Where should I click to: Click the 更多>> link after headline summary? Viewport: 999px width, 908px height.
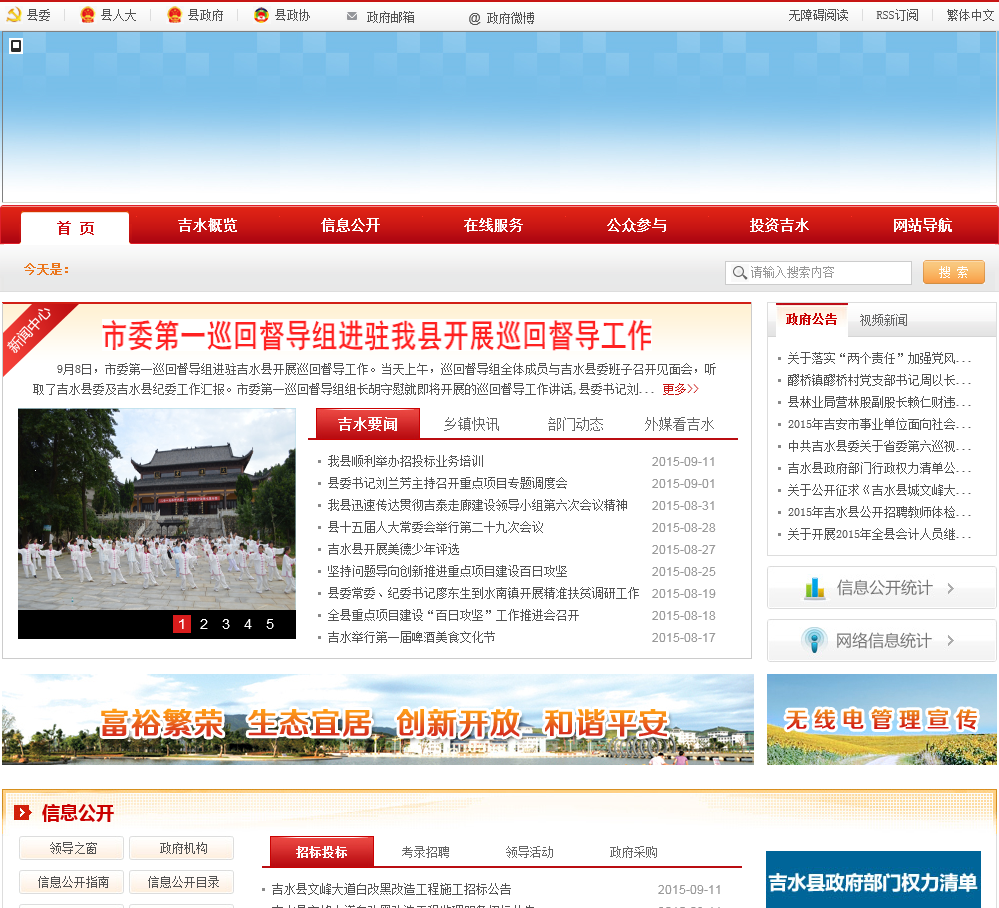(x=680, y=389)
